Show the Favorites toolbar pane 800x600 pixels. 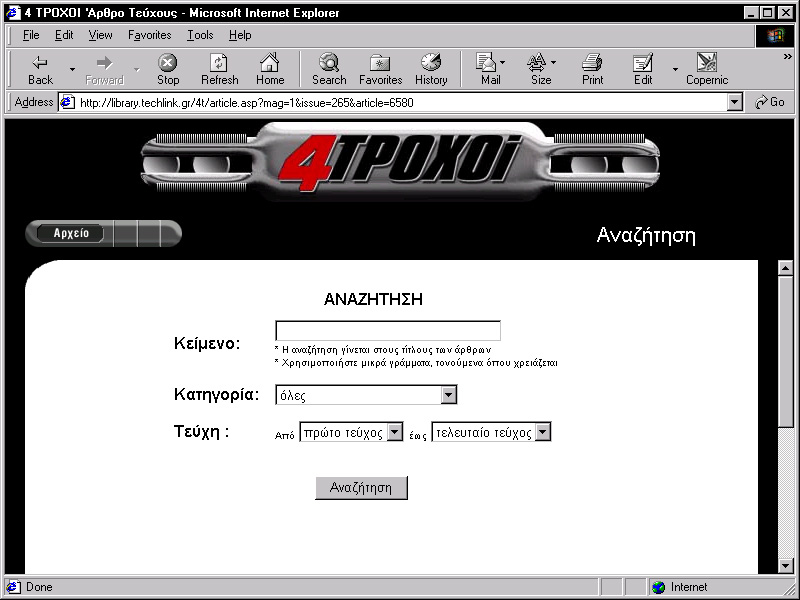pos(381,69)
